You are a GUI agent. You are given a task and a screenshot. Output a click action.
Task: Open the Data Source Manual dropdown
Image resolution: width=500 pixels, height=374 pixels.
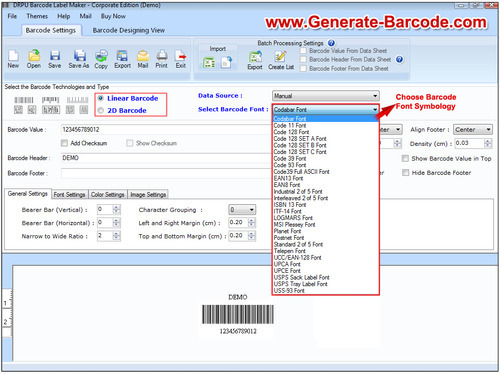point(326,96)
